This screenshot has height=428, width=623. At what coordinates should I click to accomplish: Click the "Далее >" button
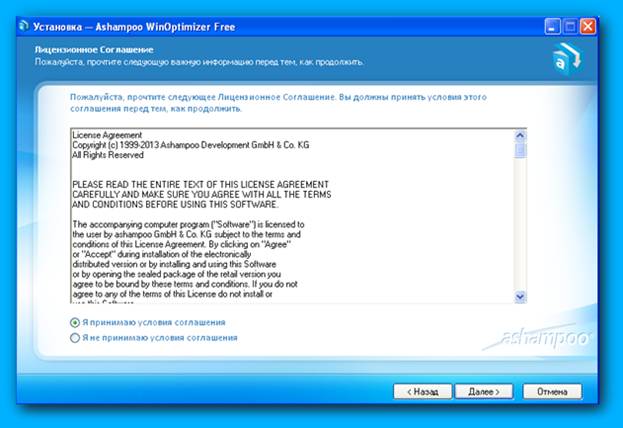(484, 391)
